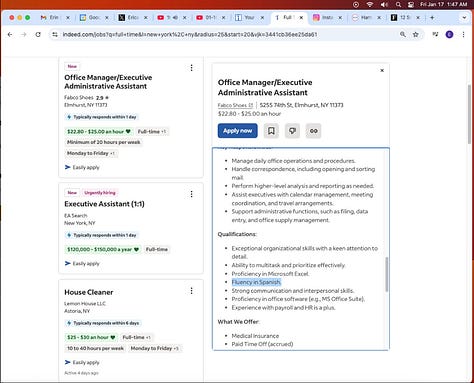Click $25 - $30 an hour badge
The width and height of the screenshot is (474, 383).
click(91, 337)
